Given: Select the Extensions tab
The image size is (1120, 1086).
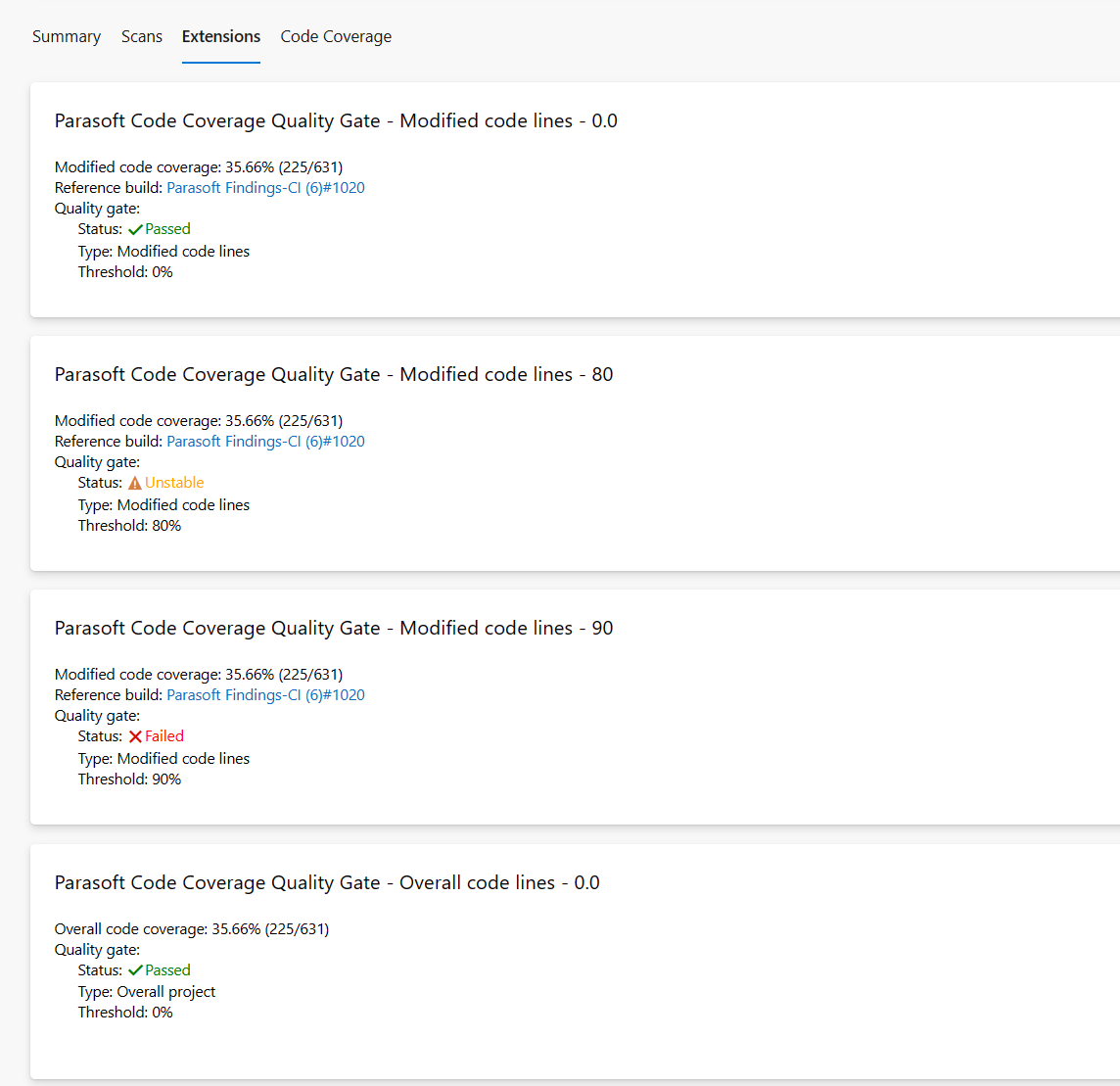Looking at the screenshot, I should [221, 36].
